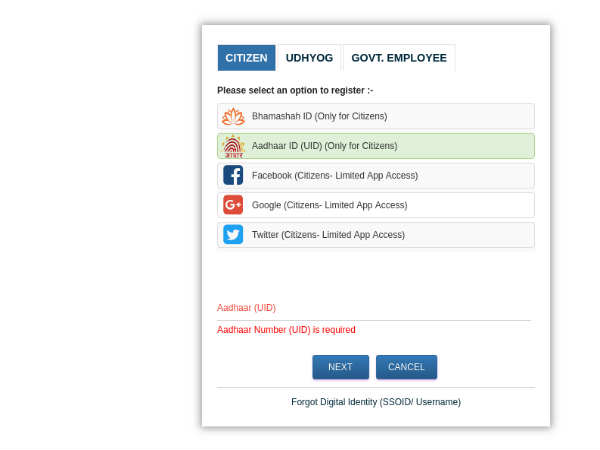Click the Twitter bird icon

click(232, 235)
